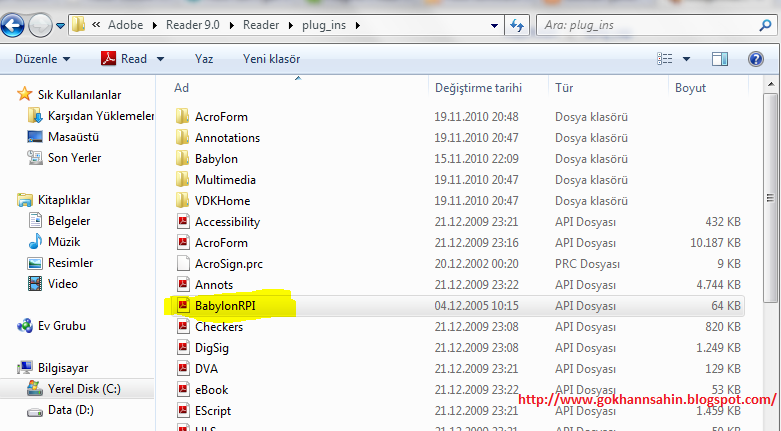Click the greyed Forward navigation arrow
781x431 pixels.
click(40, 25)
